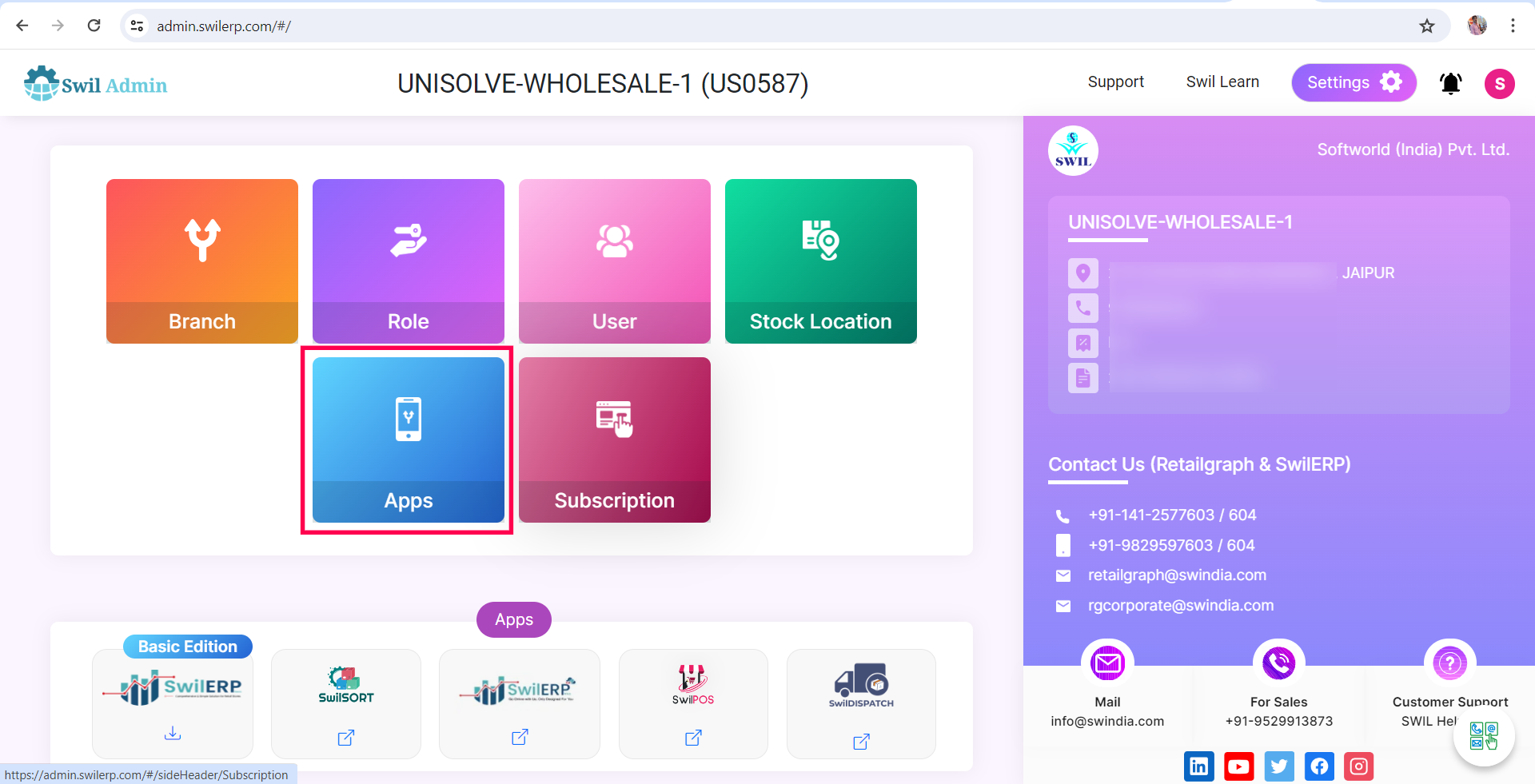This screenshot has width=1535, height=784.
Task: Click the SWIL company logo
Action: [x=1073, y=150]
